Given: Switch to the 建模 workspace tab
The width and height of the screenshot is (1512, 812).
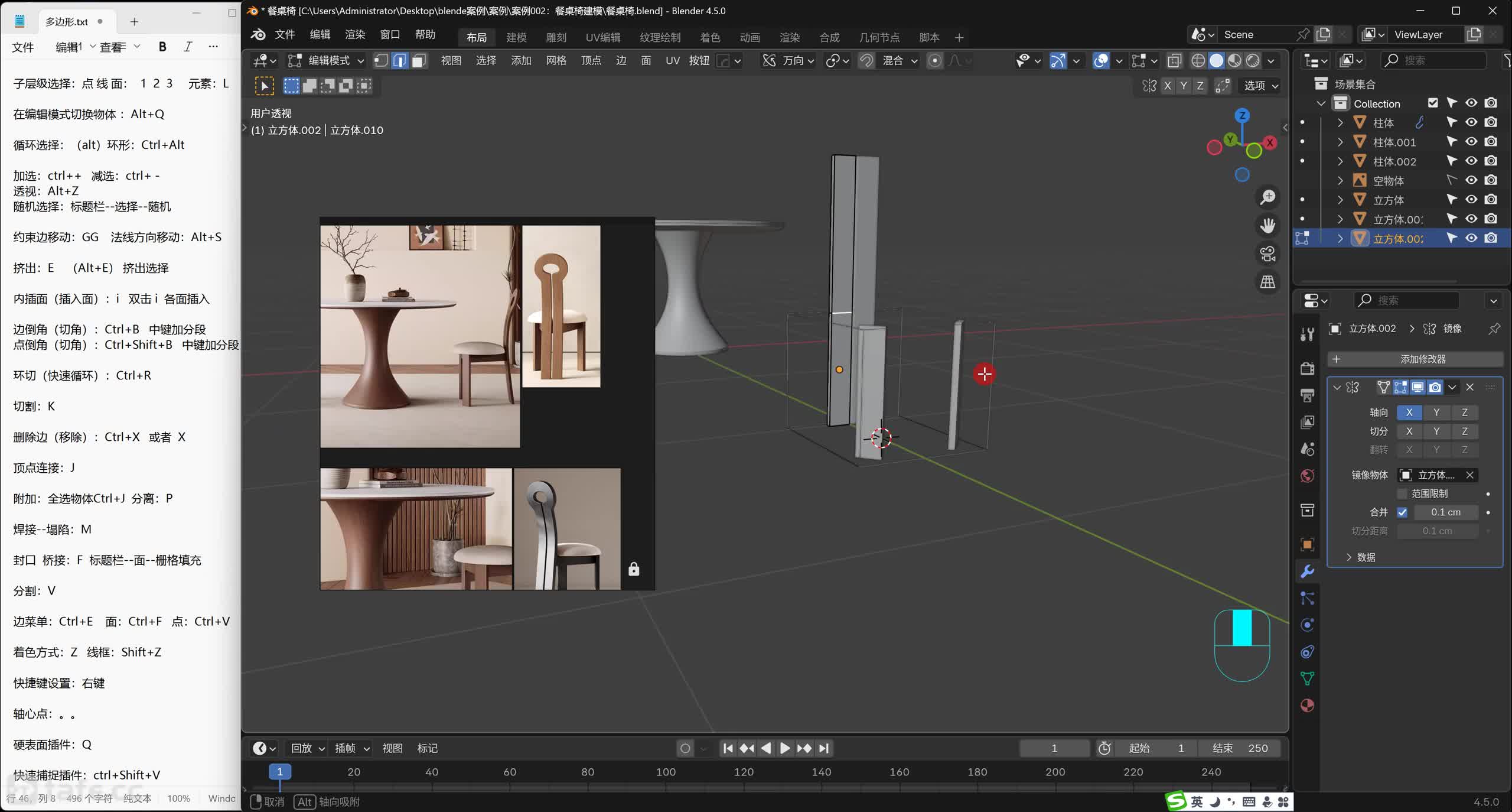Looking at the screenshot, I should 516,37.
